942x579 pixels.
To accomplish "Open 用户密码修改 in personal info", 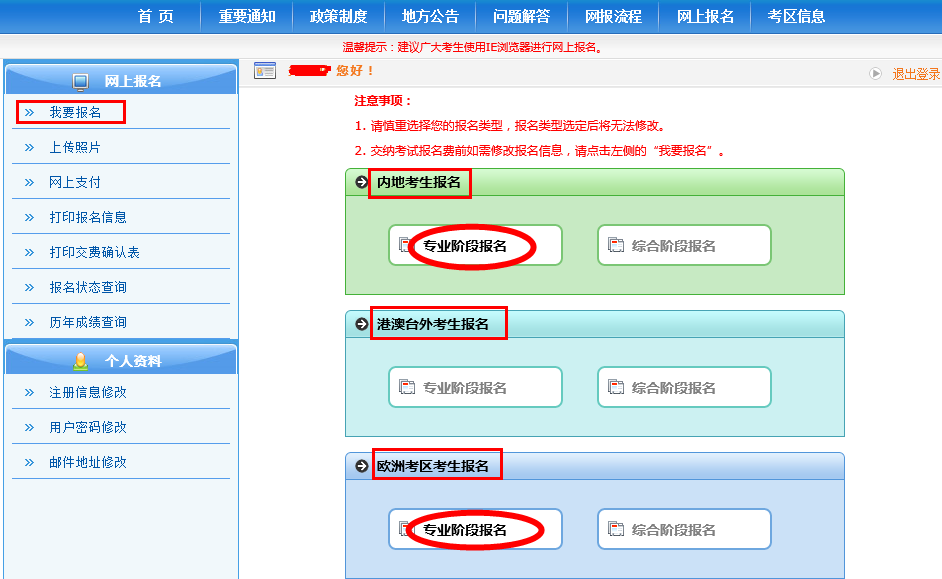I will point(88,427).
